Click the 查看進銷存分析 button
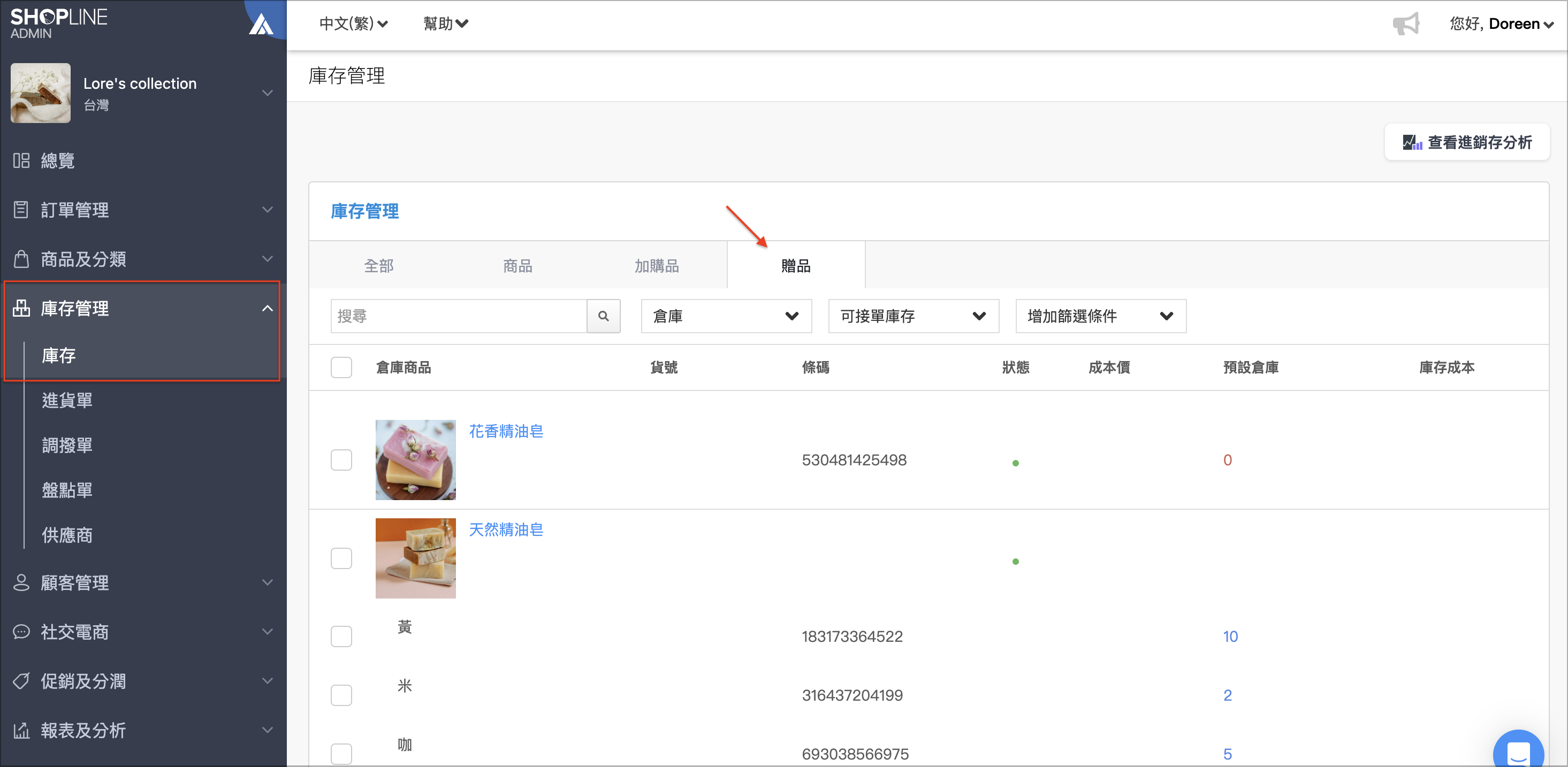This screenshot has height=767, width=1568. coord(1467,142)
